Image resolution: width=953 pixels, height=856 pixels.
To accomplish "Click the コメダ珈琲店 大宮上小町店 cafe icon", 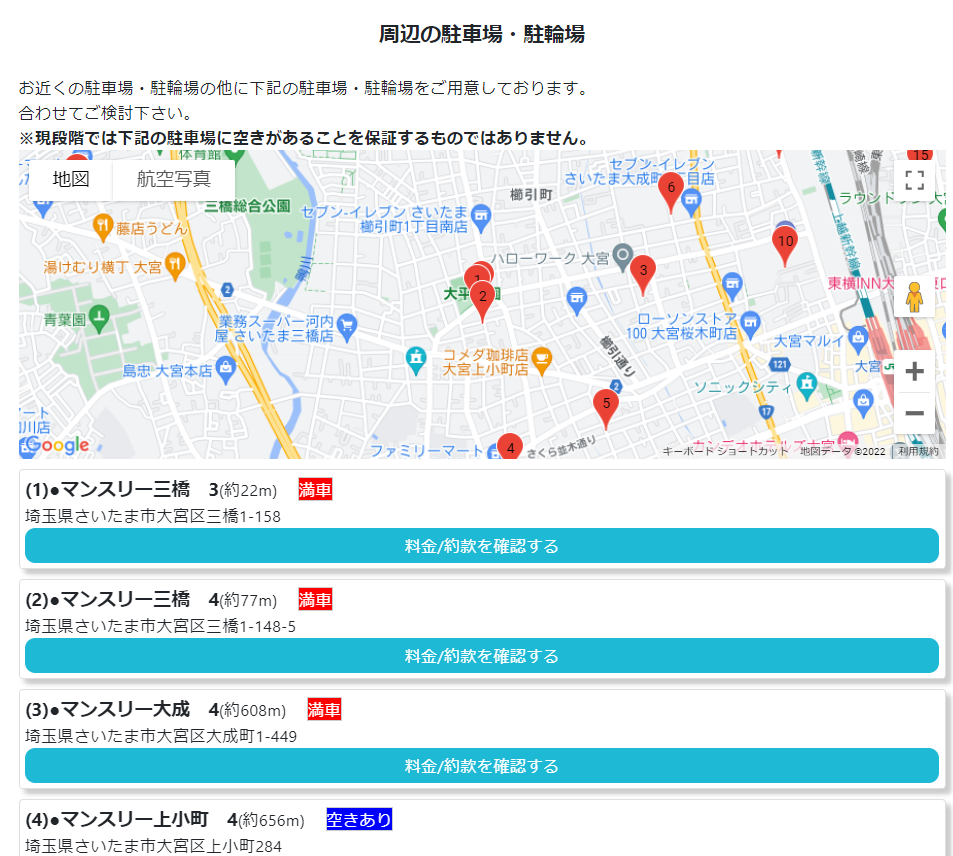I will pos(541,361).
